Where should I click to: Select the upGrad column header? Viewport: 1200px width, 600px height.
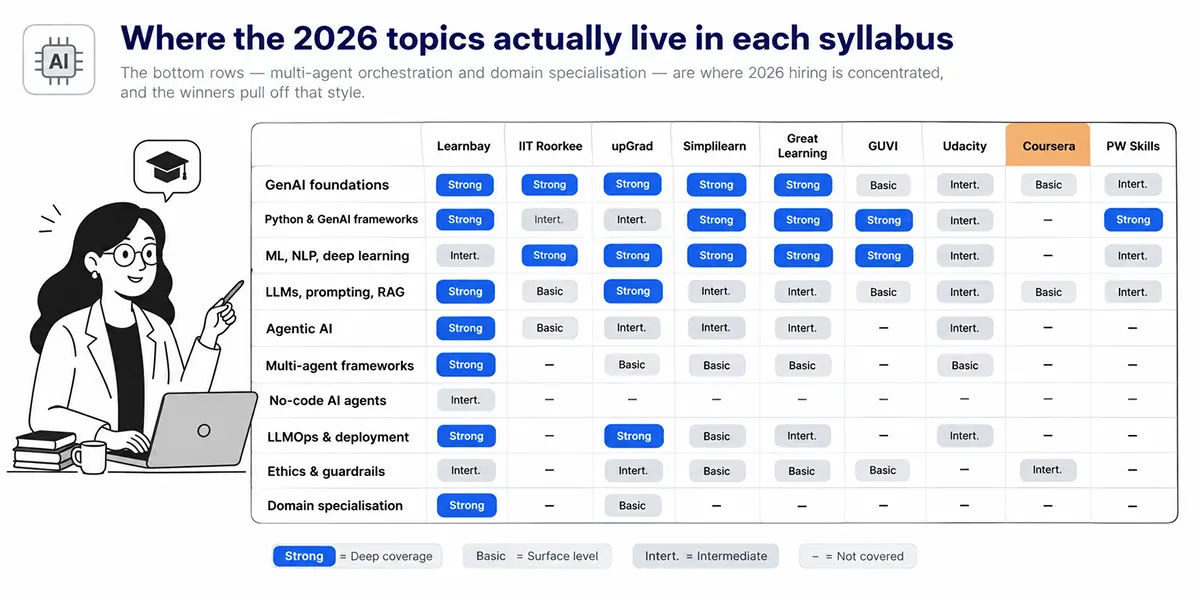coord(632,146)
